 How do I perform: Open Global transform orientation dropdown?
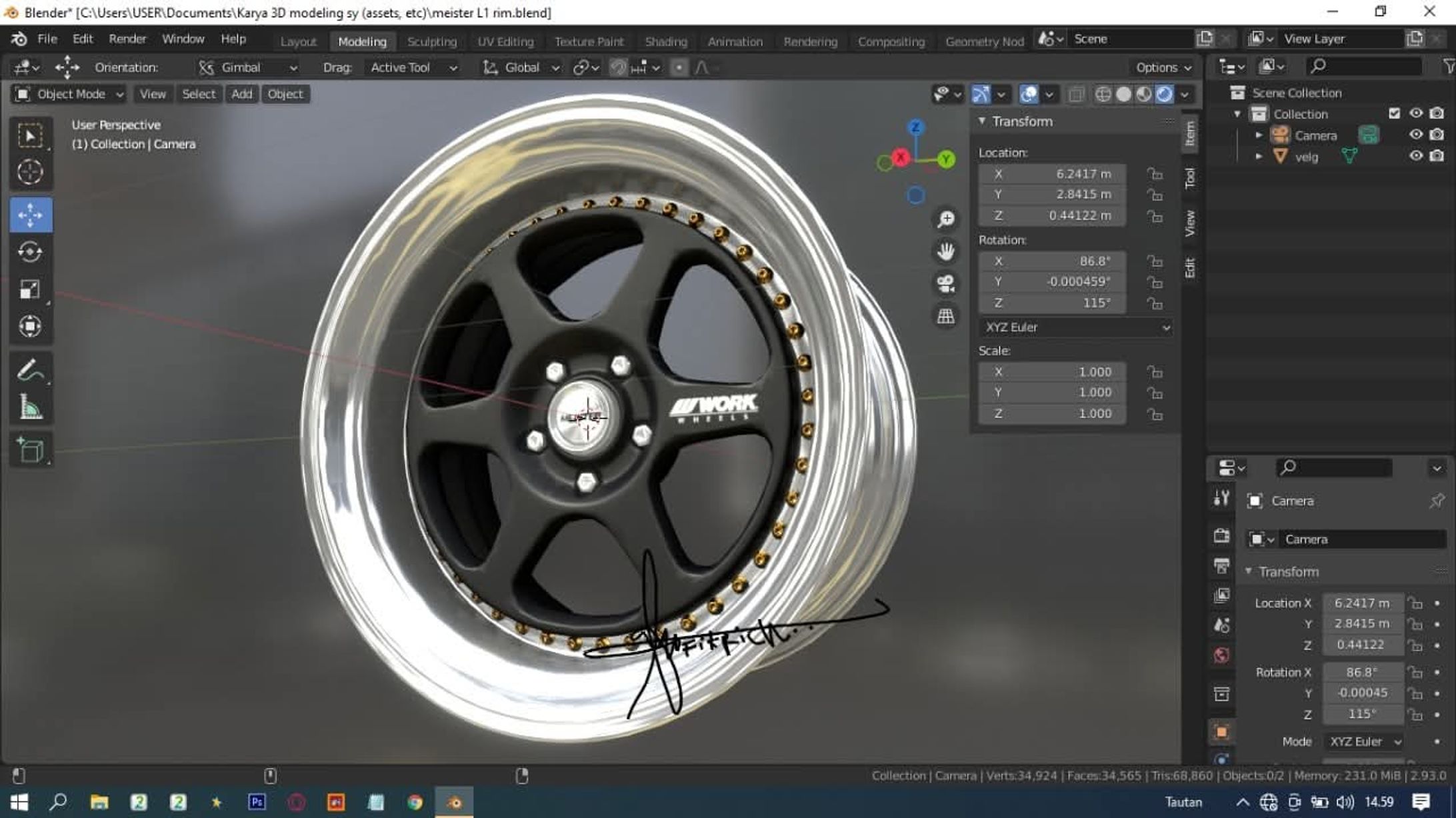(521, 67)
